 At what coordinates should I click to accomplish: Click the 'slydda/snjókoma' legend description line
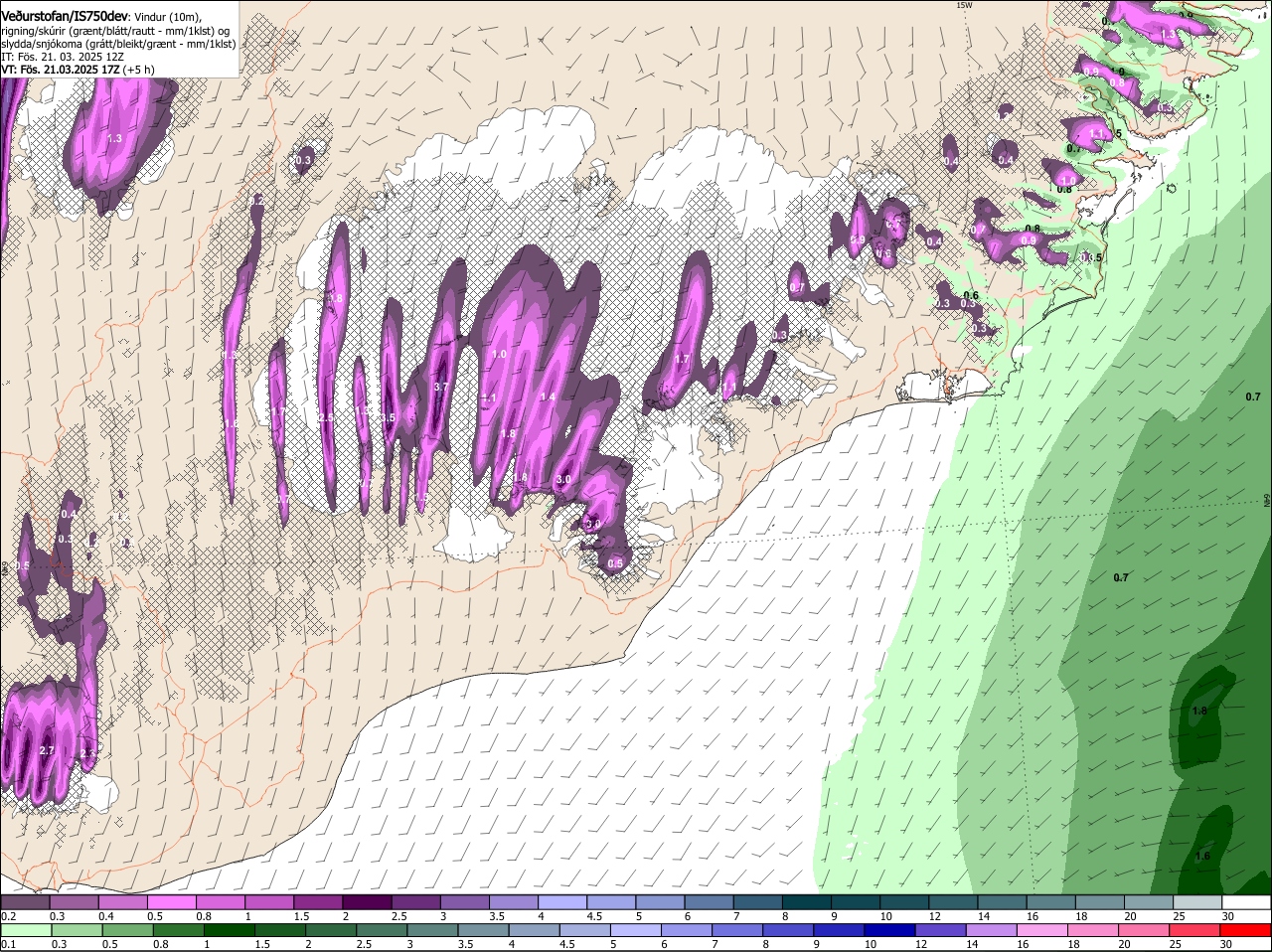118,44
